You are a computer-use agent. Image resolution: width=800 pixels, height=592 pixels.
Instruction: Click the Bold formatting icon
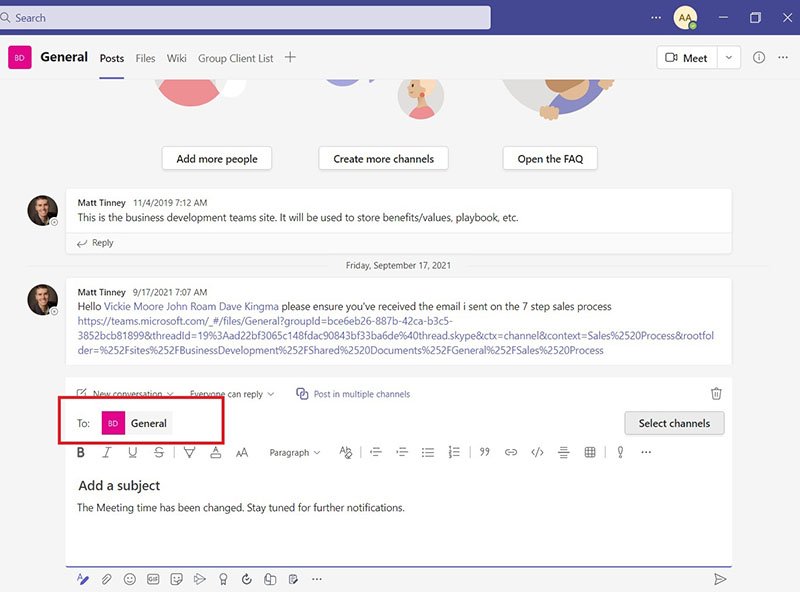tap(82, 453)
